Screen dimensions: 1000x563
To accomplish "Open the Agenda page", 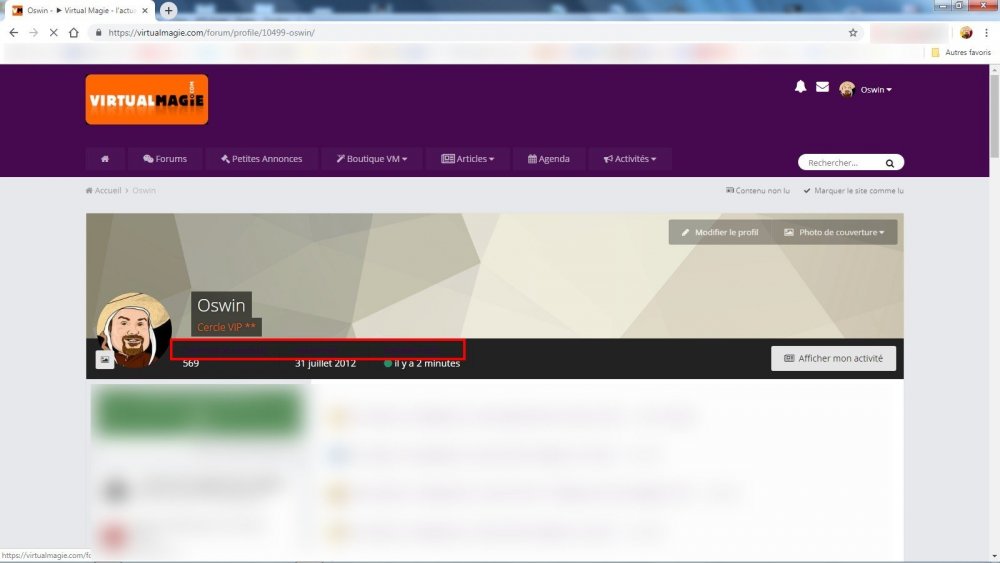I will [549, 159].
